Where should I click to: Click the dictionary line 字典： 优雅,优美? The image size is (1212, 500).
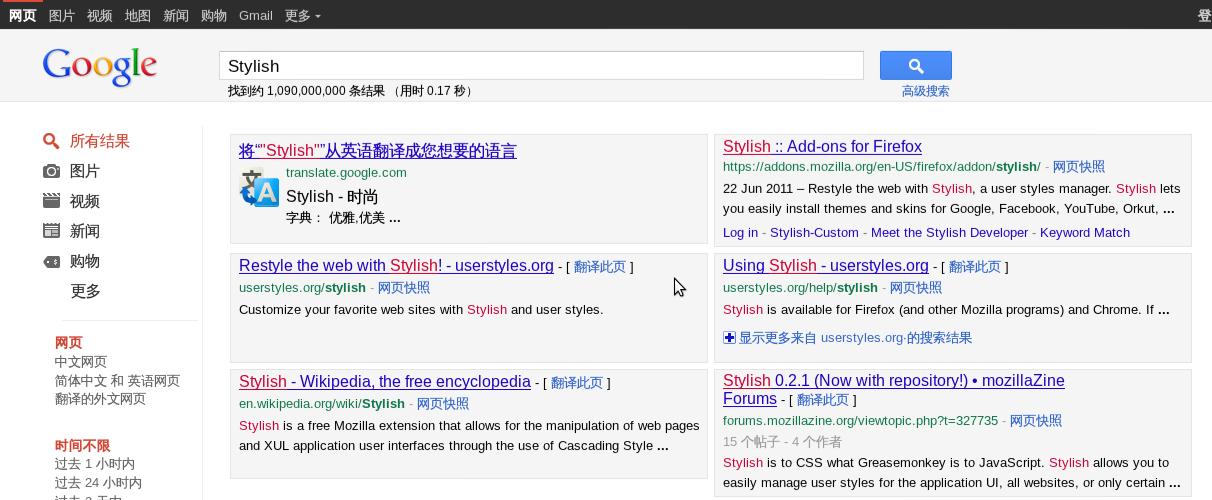click(x=343, y=218)
